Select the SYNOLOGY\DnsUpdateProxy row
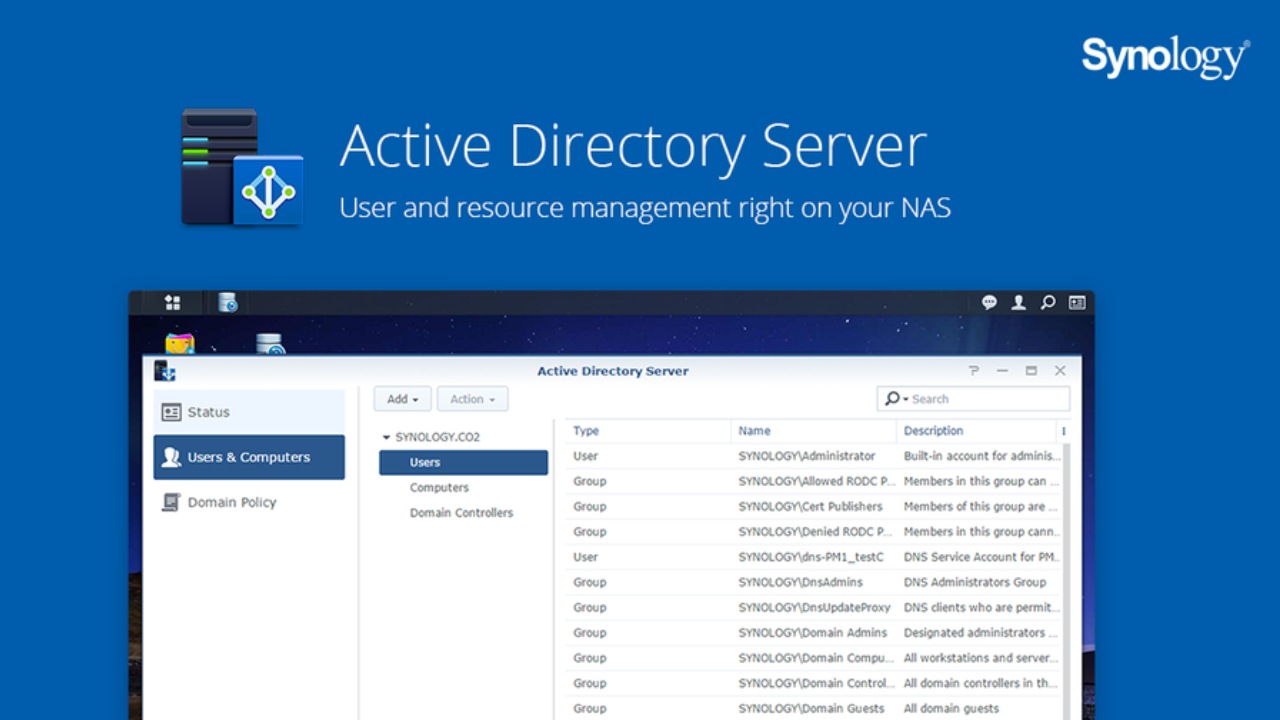 tap(813, 607)
